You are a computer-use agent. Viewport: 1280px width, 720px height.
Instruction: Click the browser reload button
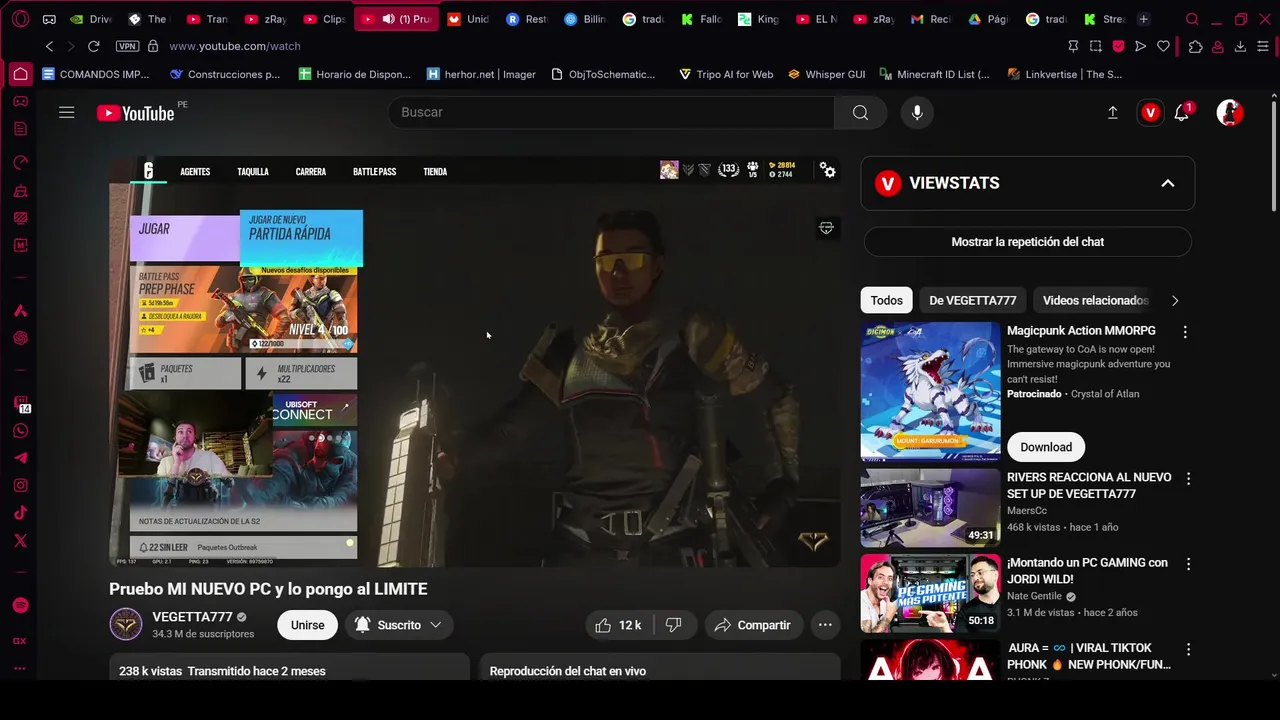(x=93, y=46)
